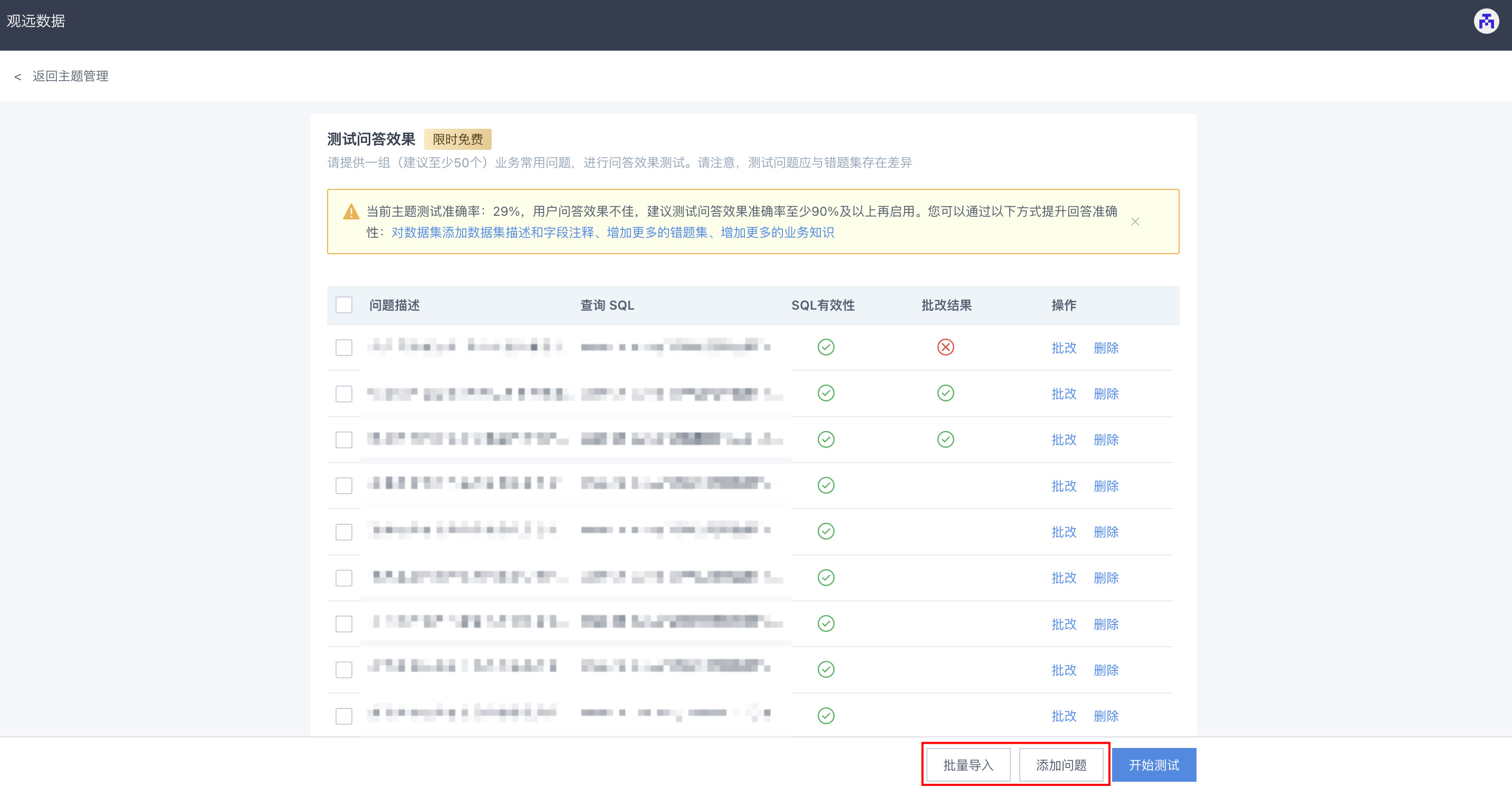1512x787 pixels.
Task: Check the fourth row's checkbox
Action: [x=343, y=485]
